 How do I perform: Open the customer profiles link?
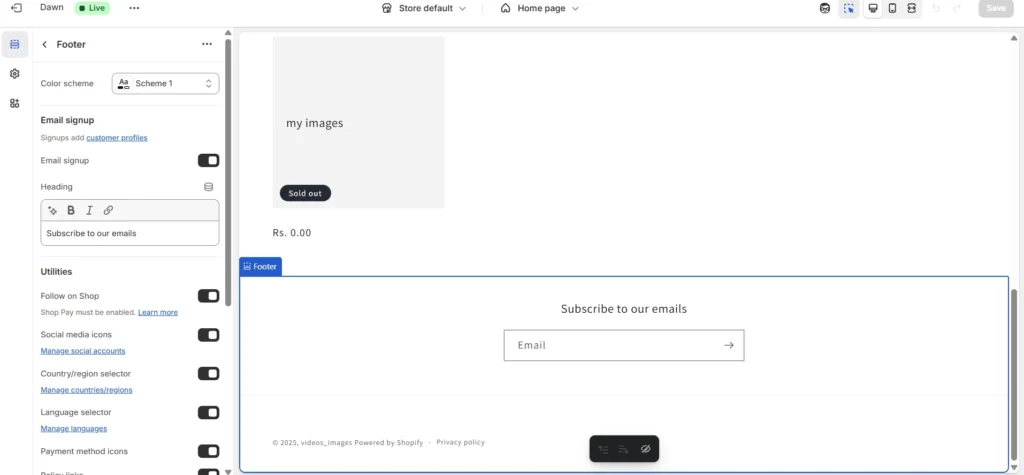[x=116, y=138]
